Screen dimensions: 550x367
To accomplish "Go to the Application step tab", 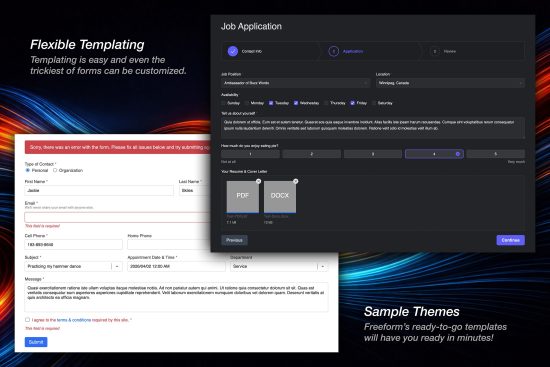I will (x=371, y=51).
